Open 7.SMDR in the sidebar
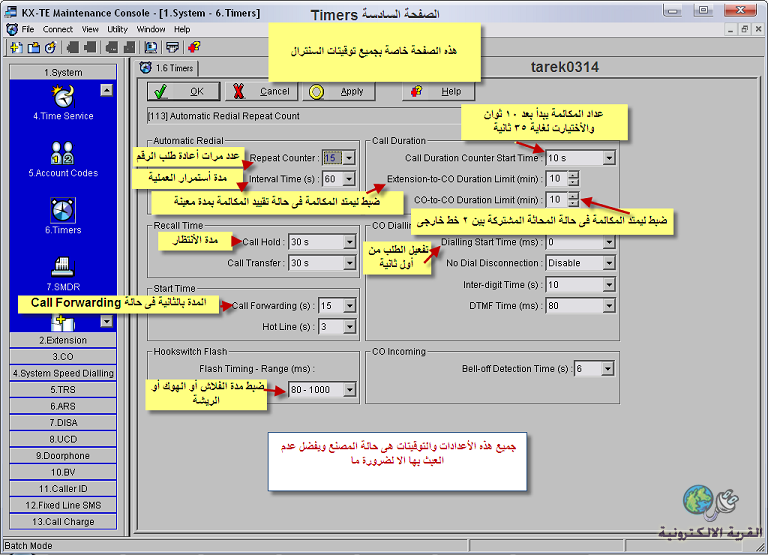 [63, 273]
